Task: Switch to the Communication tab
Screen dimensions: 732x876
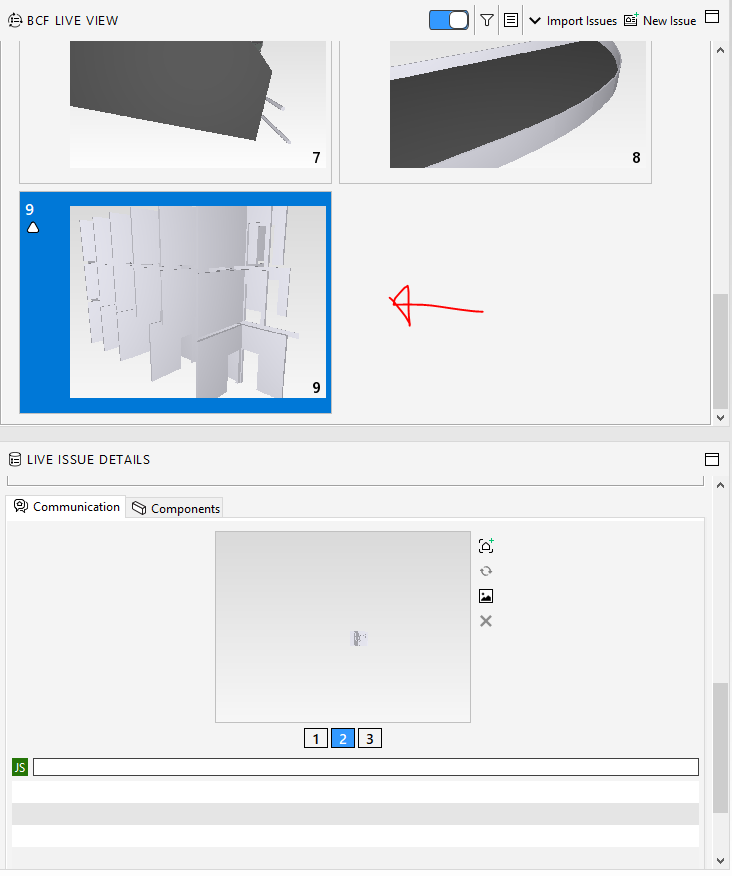Action: 66,507
